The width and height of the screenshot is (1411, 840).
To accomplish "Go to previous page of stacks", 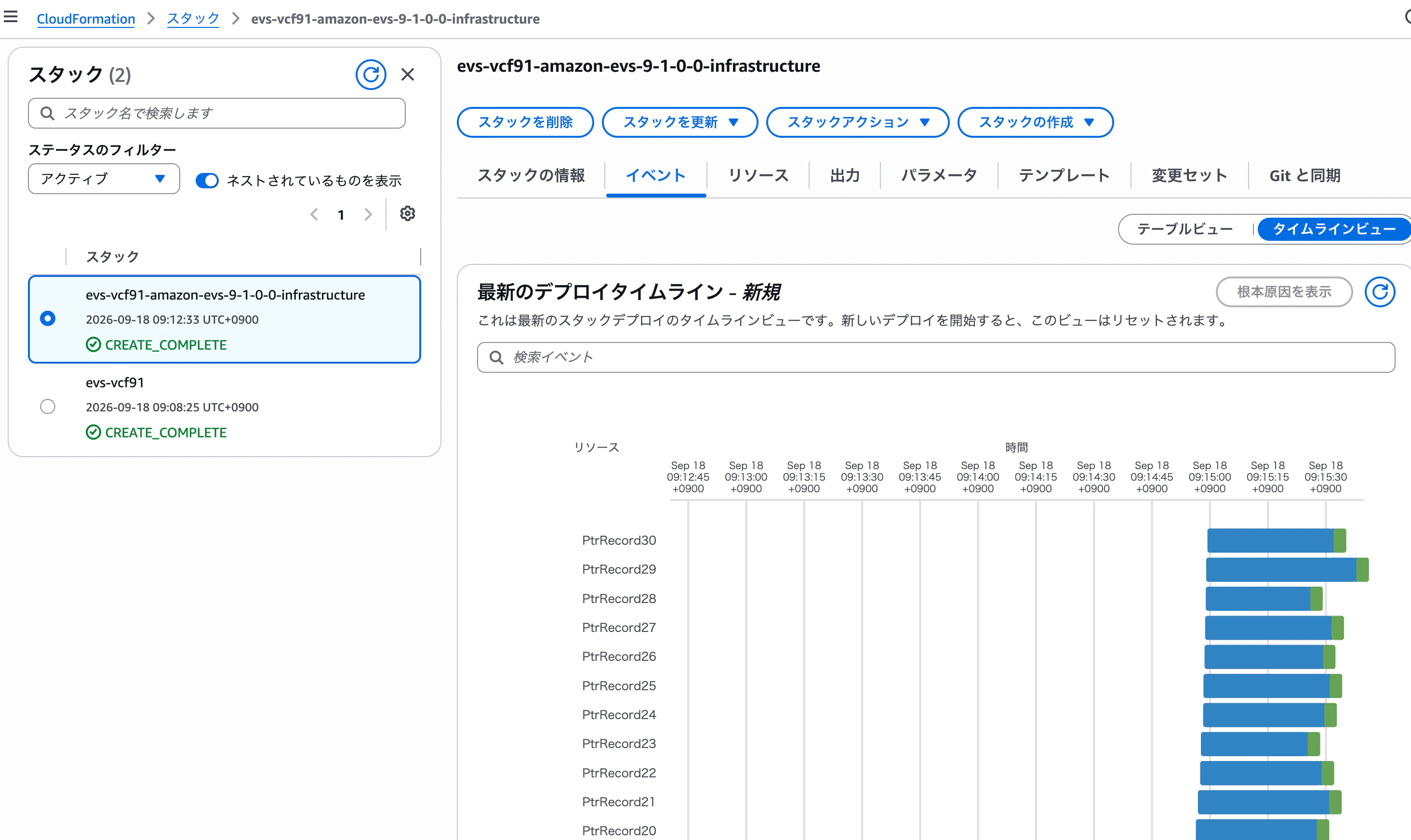I will click(x=314, y=214).
